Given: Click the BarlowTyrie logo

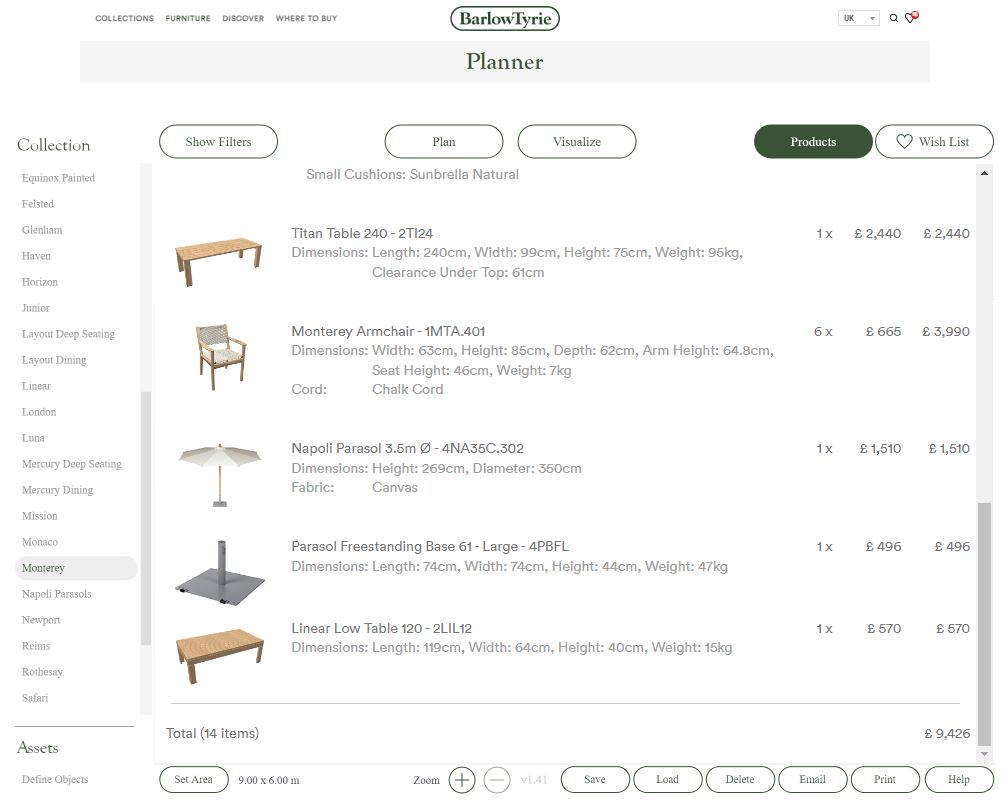Looking at the screenshot, I should click(x=504, y=18).
